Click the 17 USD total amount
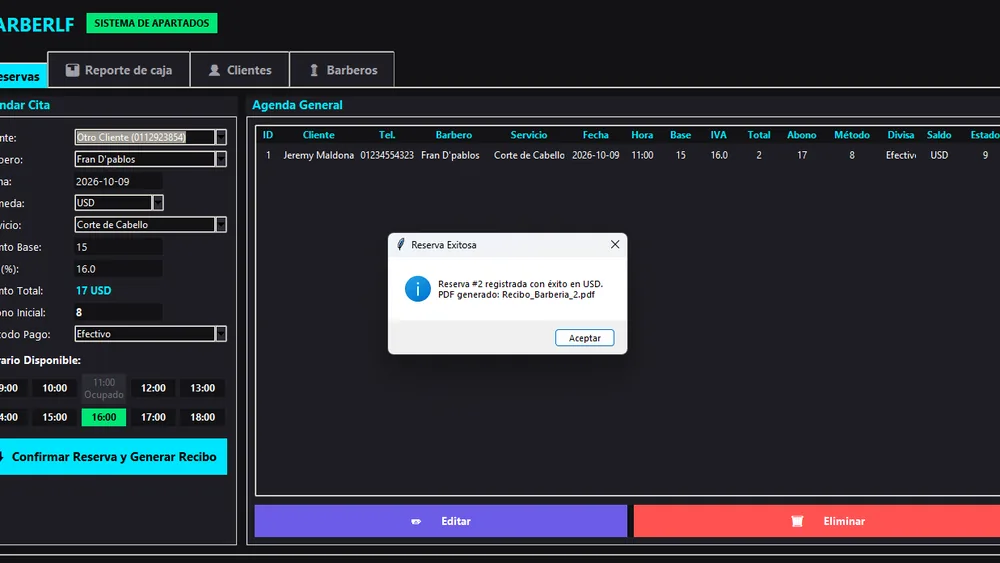1000x563 pixels. [94, 291]
